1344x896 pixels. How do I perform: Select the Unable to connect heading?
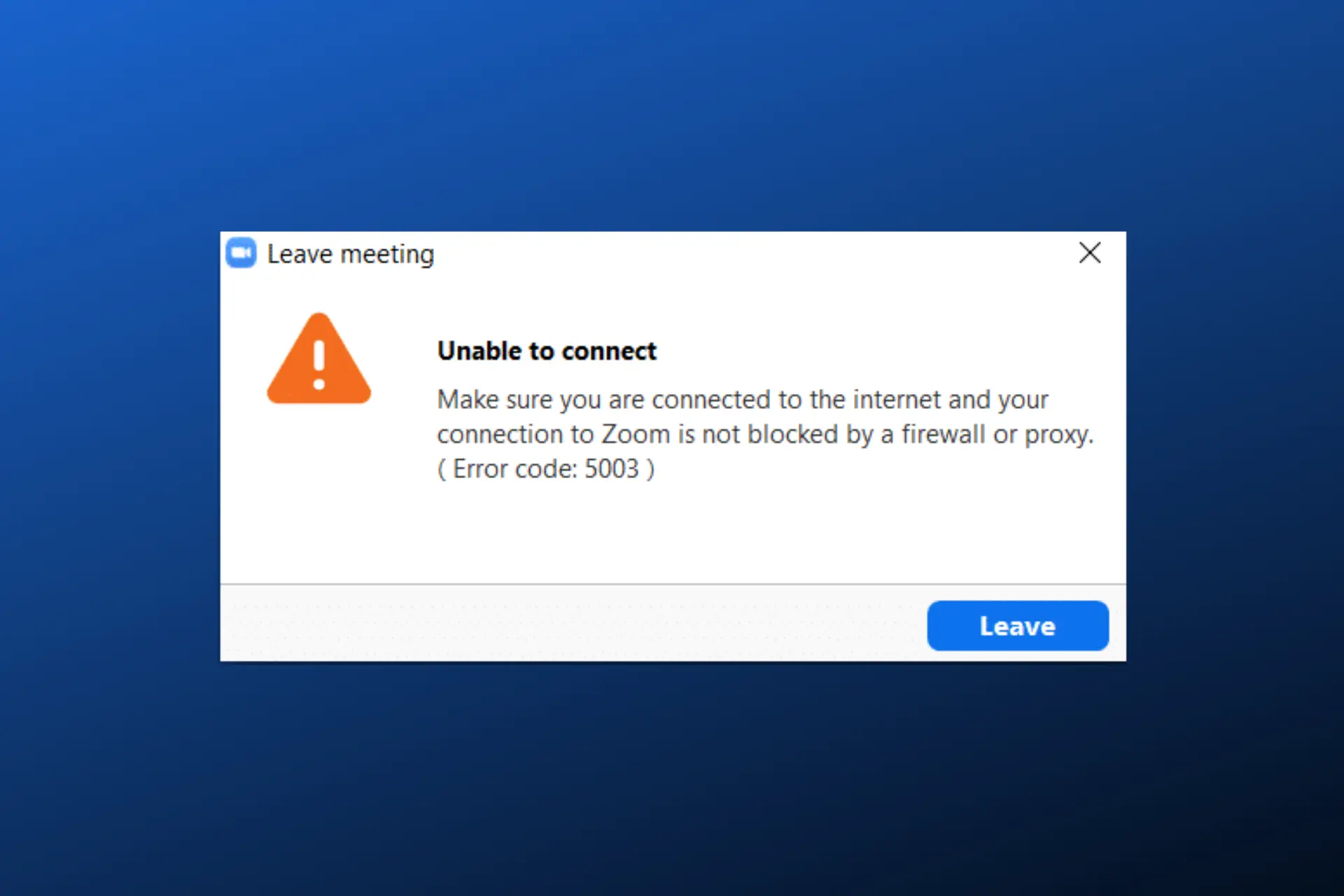[546, 350]
